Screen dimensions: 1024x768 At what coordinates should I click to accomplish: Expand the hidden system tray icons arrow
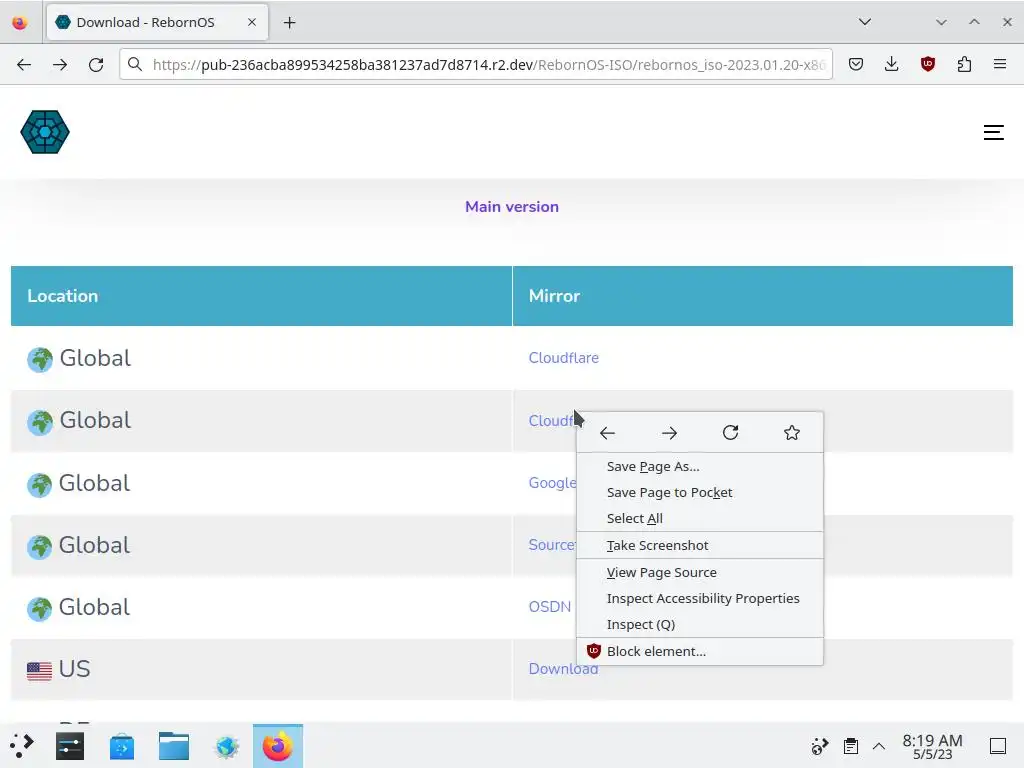(x=879, y=746)
